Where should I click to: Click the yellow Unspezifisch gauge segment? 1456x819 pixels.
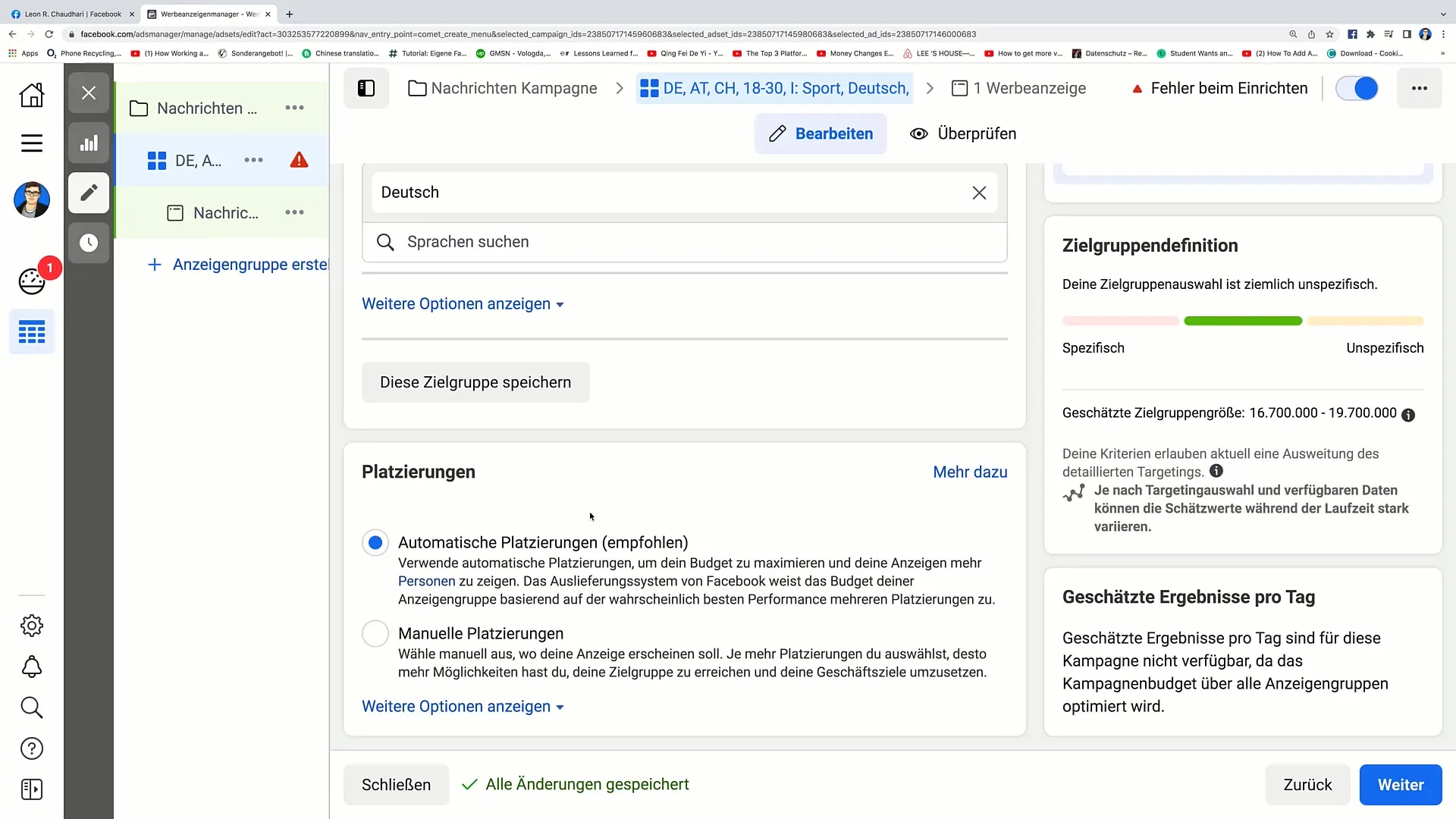[1365, 322]
